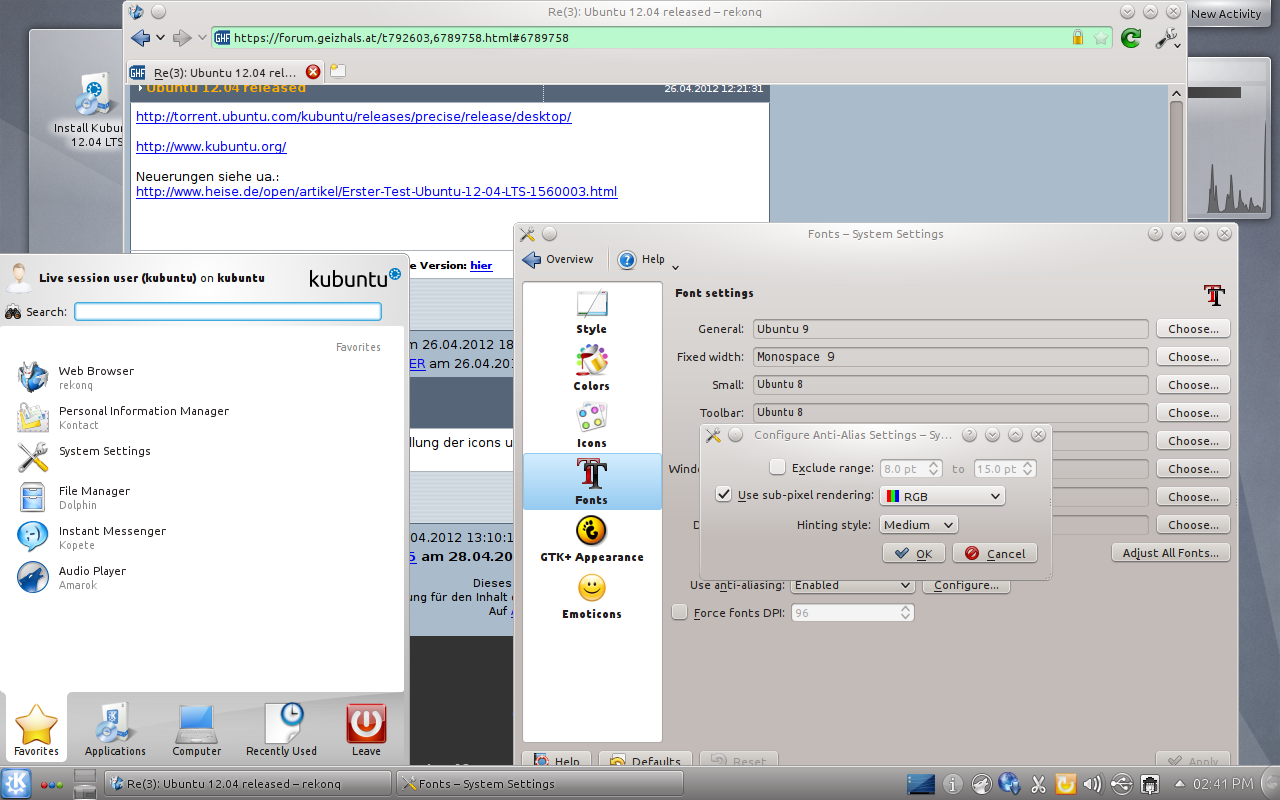
Task: Click the SSL lock icon in address bar
Action: pyautogui.click(x=1078, y=38)
